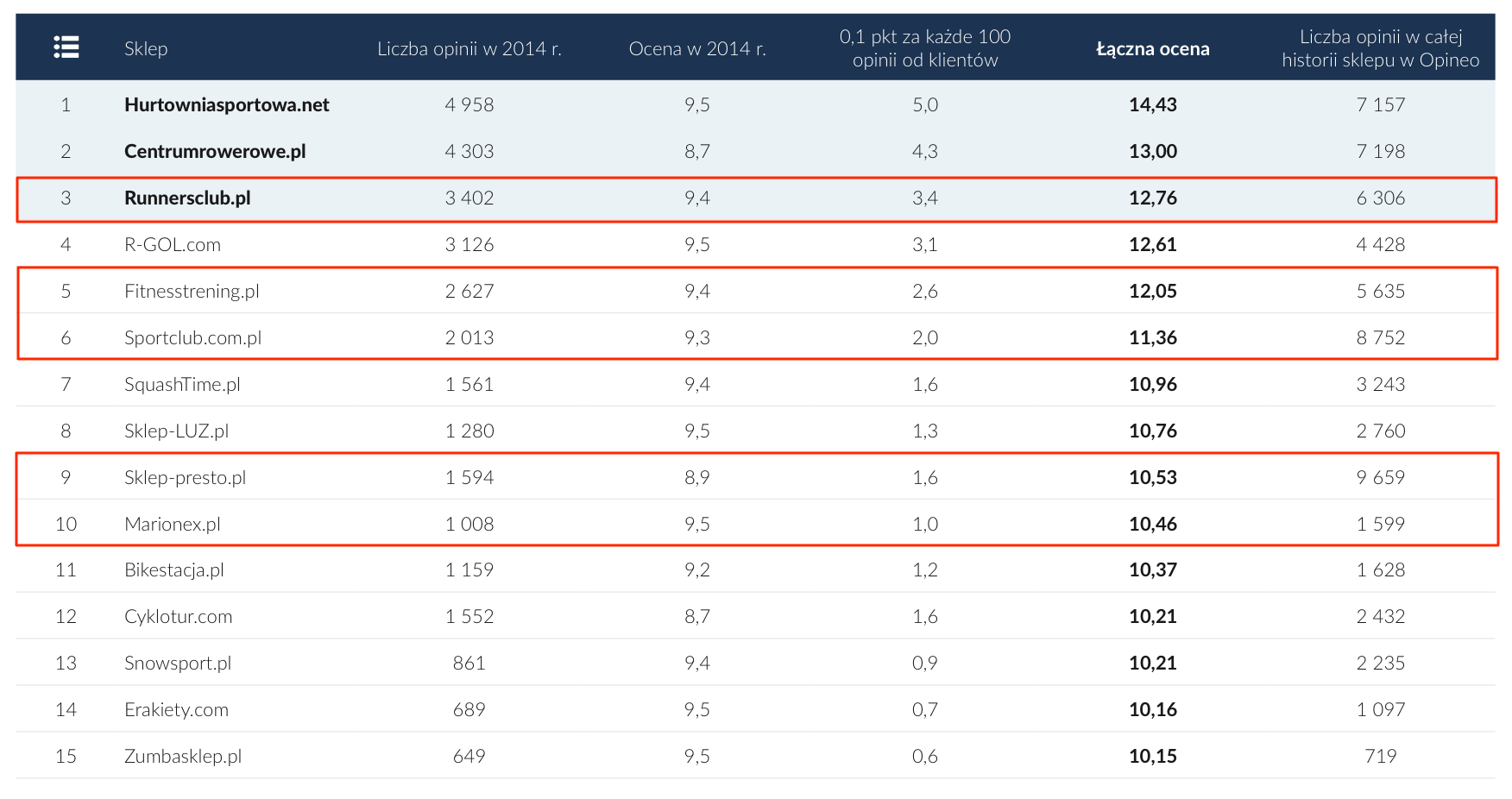This screenshot has width=1512, height=799.
Task: Click the SquashTime.pl row name
Action: (x=182, y=384)
